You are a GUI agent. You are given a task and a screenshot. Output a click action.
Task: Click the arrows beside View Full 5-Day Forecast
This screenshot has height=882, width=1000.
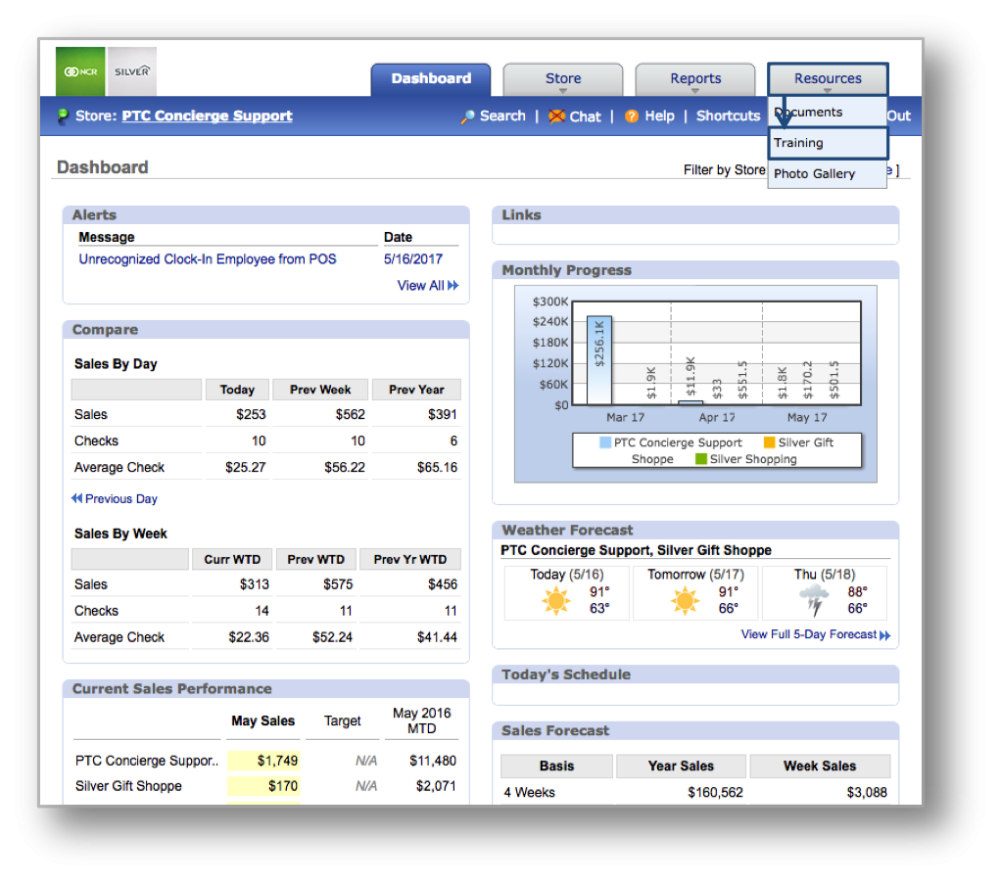click(x=885, y=635)
